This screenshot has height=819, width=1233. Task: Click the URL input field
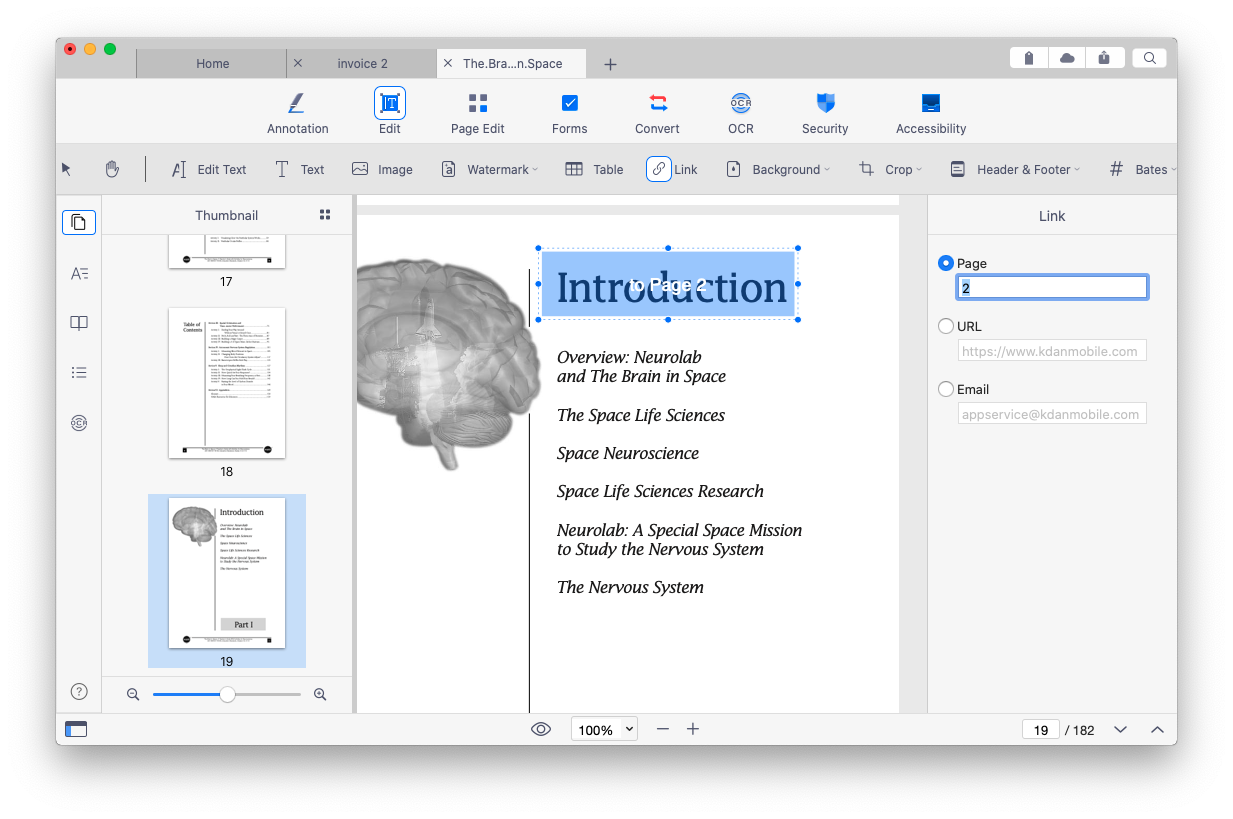[x=1052, y=351]
